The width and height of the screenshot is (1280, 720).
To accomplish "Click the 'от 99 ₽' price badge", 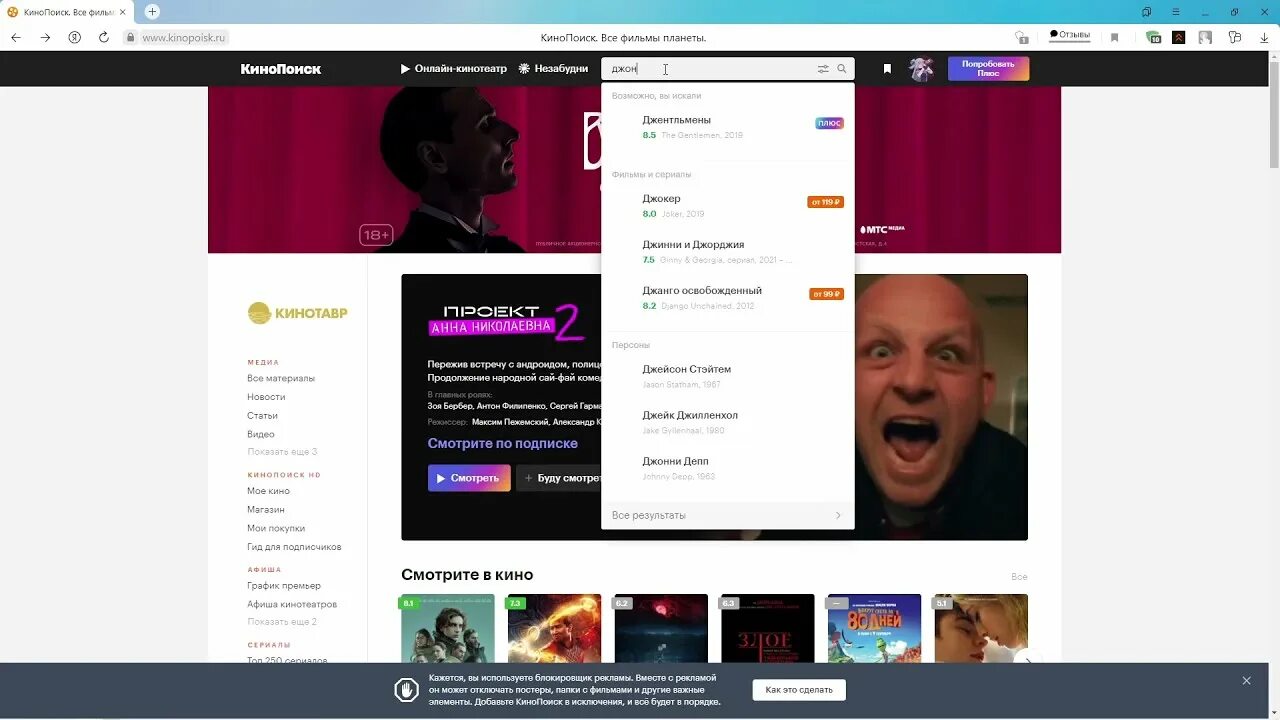I will tap(826, 294).
